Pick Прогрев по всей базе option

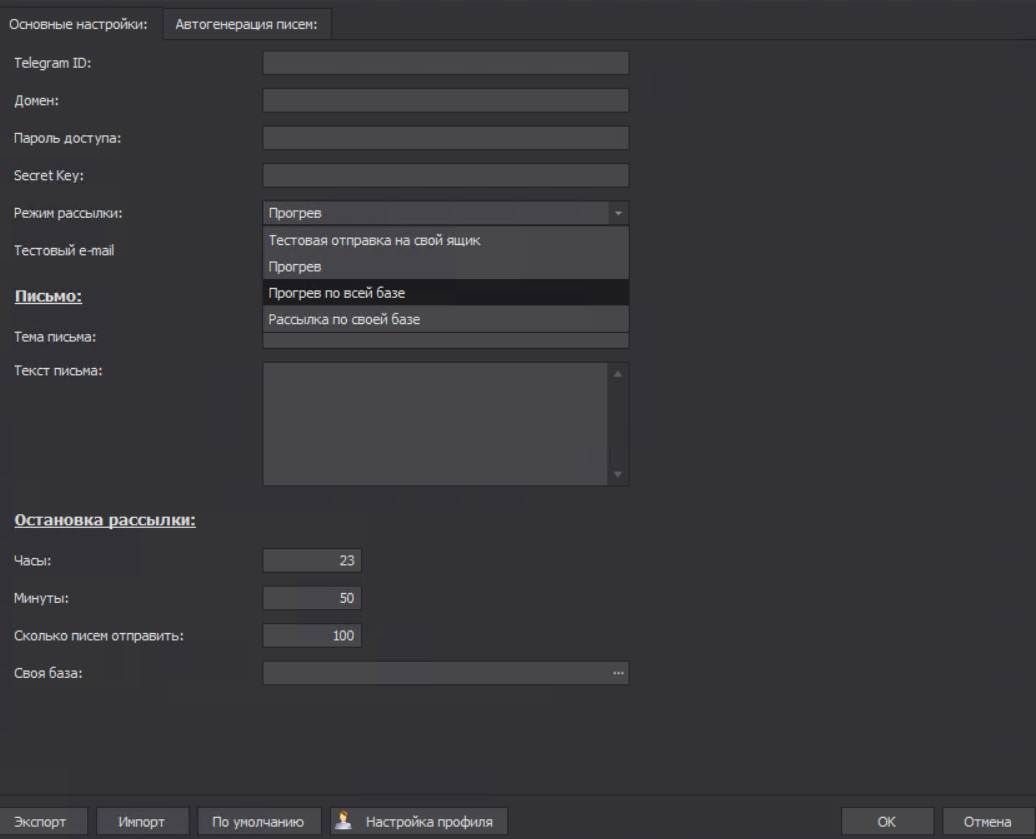pos(446,293)
